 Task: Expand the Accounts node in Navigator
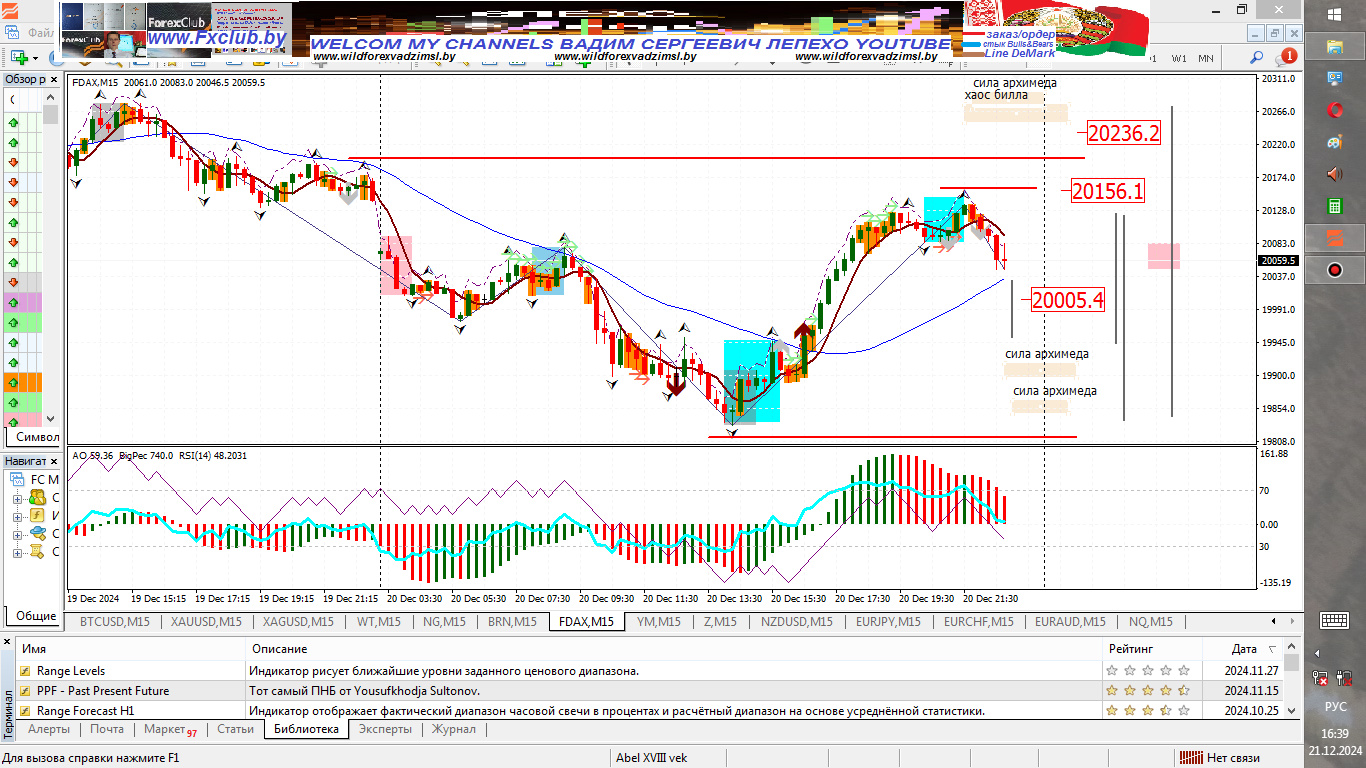click(x=17, y=497)
